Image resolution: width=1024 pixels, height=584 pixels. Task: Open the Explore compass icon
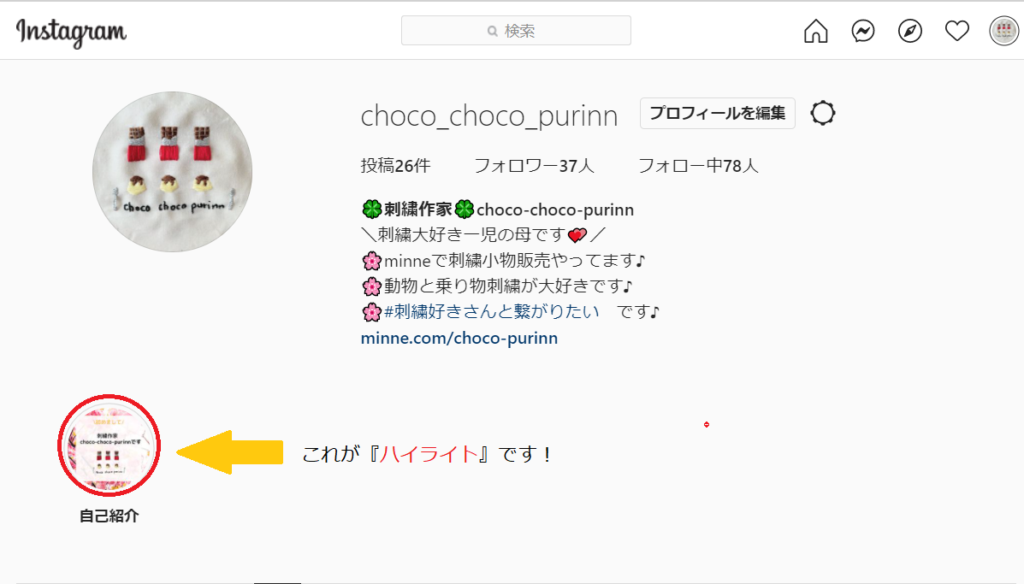coord(910,31)
